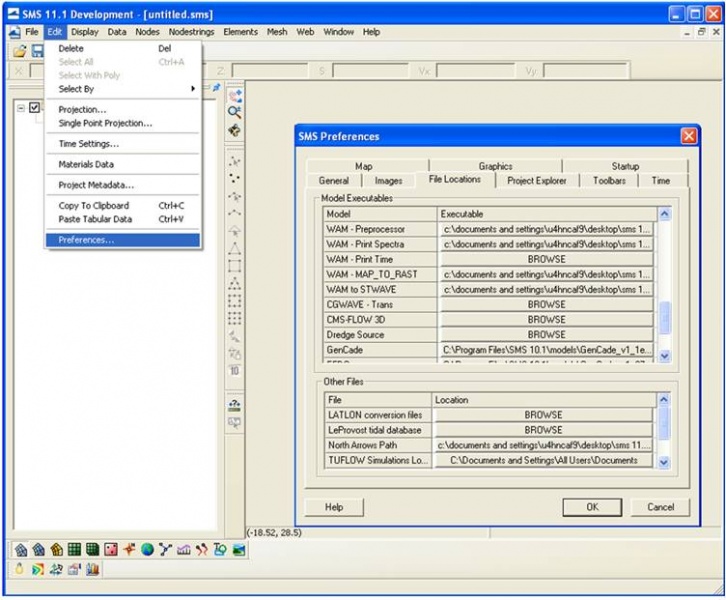Viewport: 726px width, 600px height.
Task: Click the North Arrows Path location cell
Action: point(544,445)
